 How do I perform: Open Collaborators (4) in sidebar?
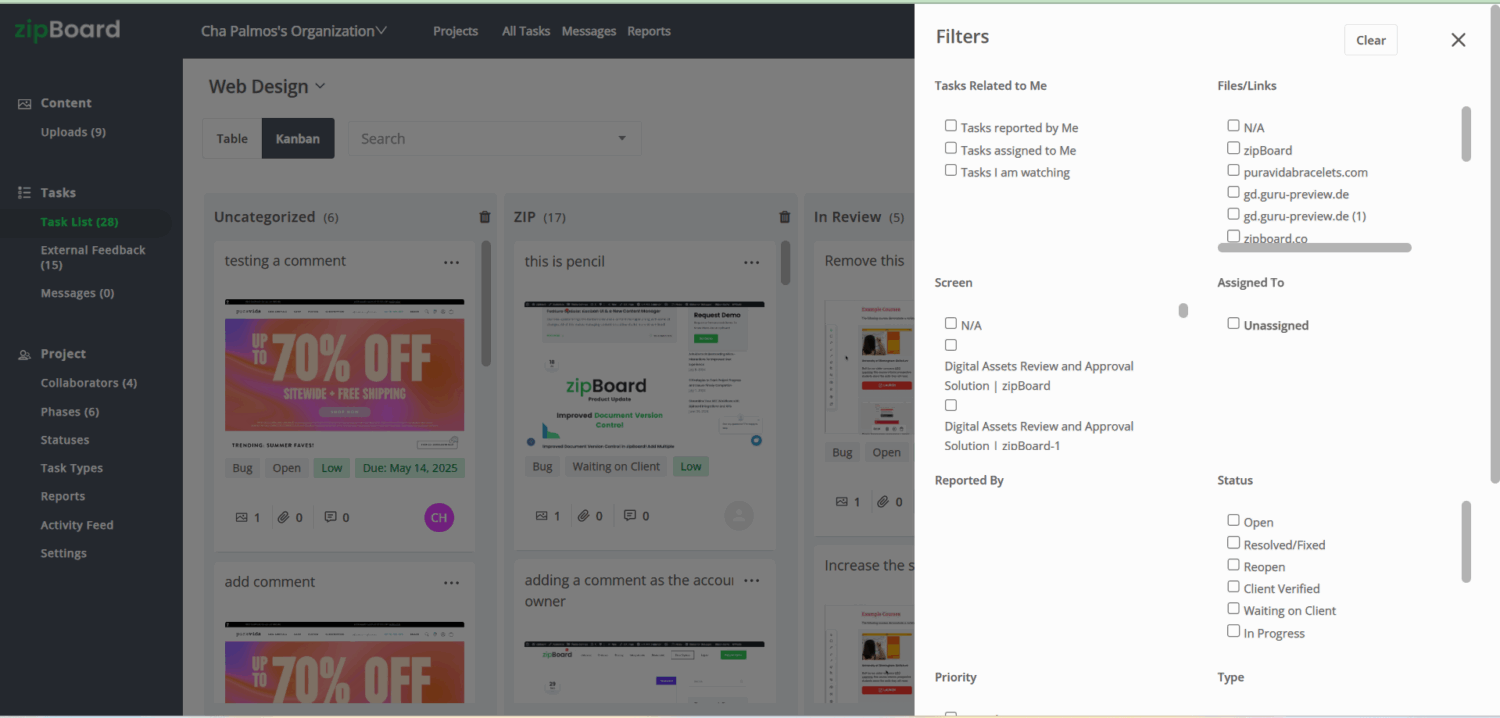(x=89, y=383)
